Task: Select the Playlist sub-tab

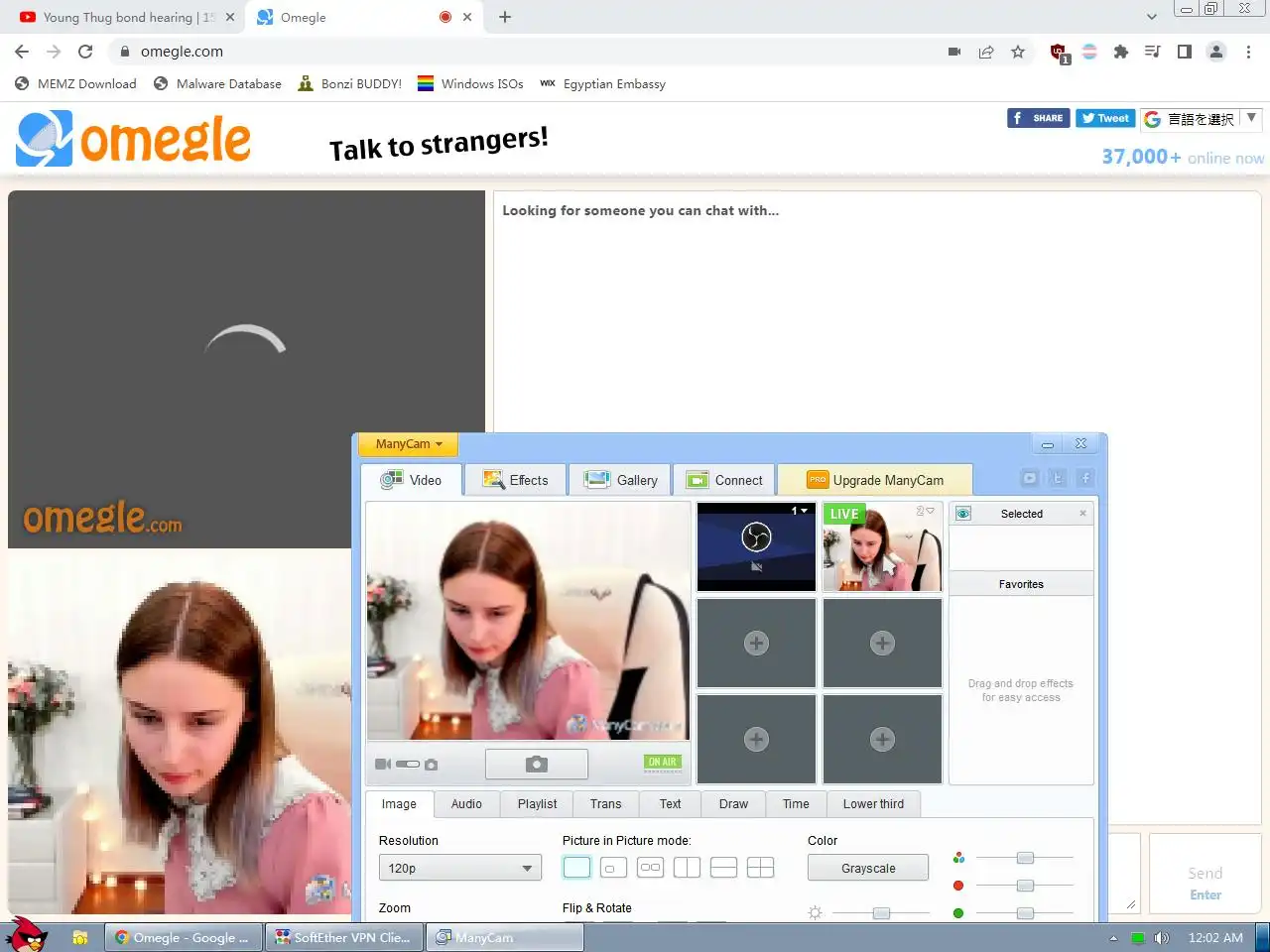Action: (537, 804)
